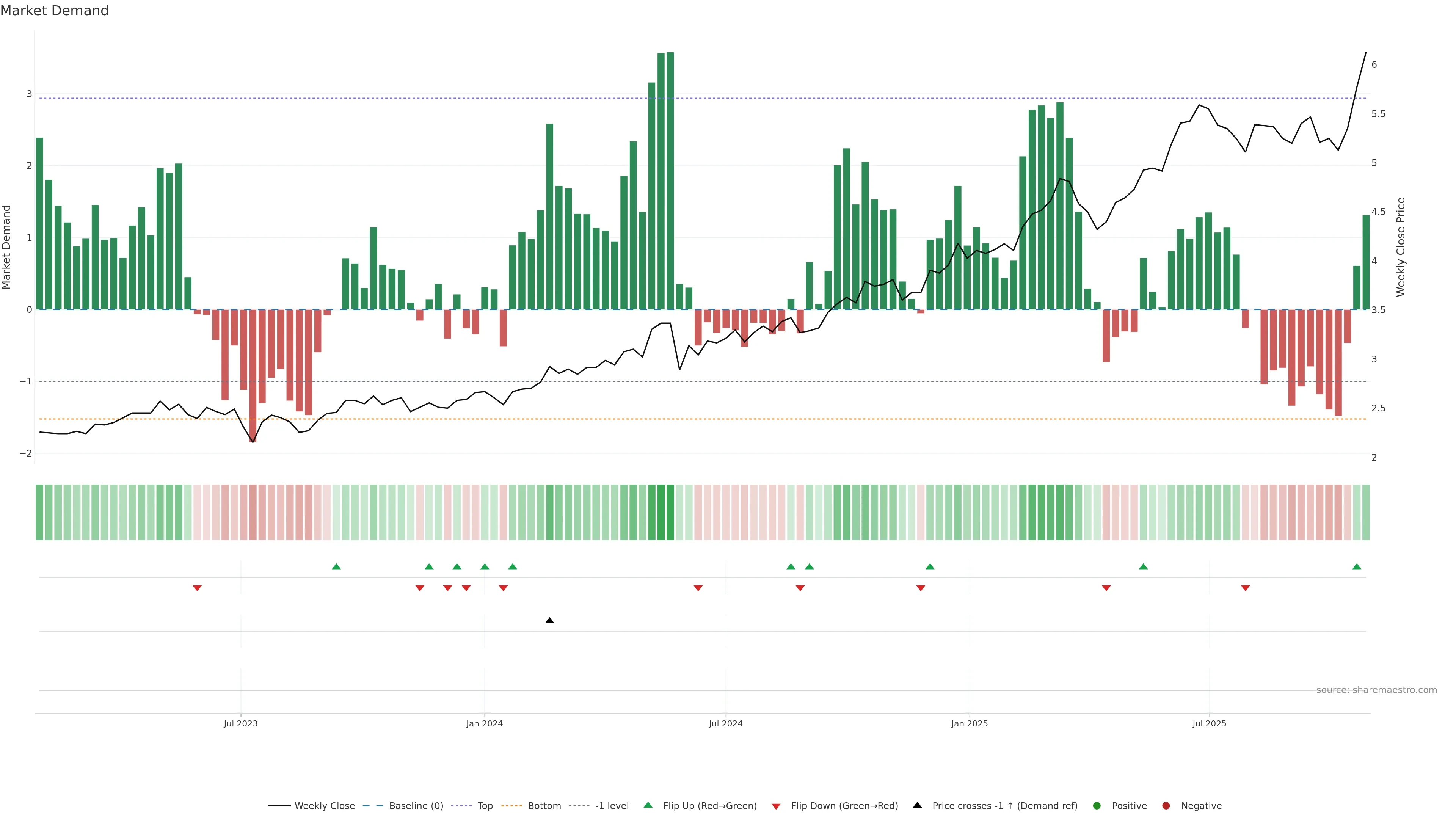Toggle Flip Up (Red→Green) legend entry
The height and width of the screenshot is (819, 1456).
point(709,806)
